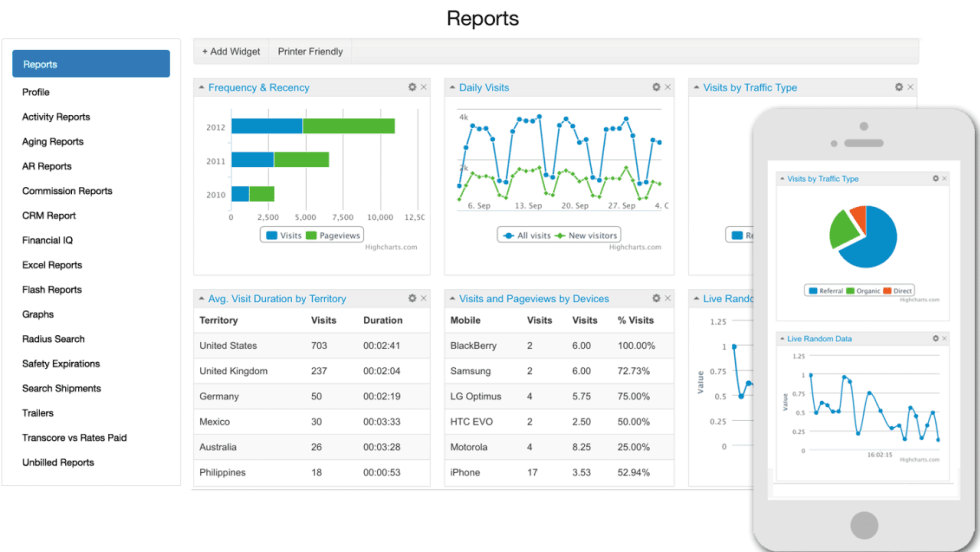980x552 pixels.
Task: Open gear settings for Daily Visits widget
Action: coord(656,87)
